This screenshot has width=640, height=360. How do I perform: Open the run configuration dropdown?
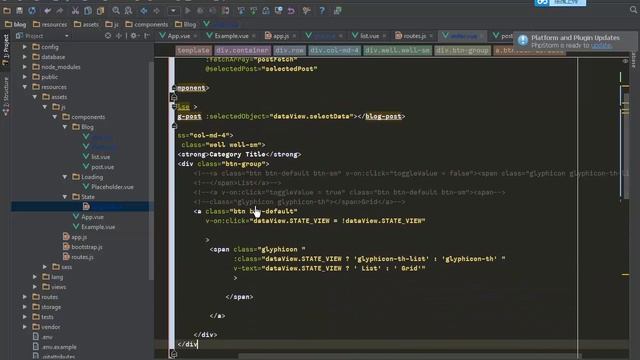pyautogui.click(x=173, y=11)
